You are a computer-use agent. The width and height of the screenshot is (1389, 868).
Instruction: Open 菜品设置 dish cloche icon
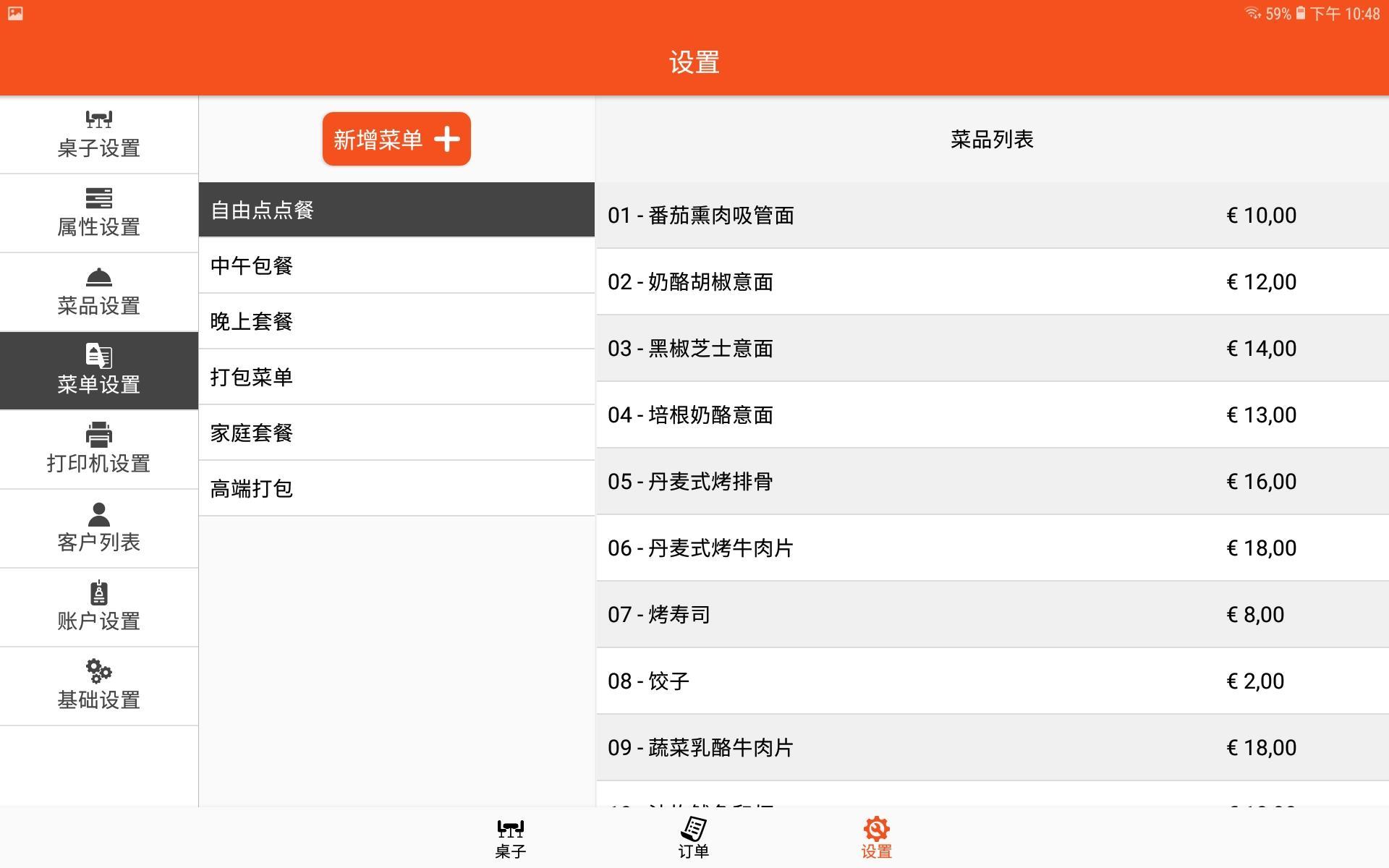[x=99, y=277]
